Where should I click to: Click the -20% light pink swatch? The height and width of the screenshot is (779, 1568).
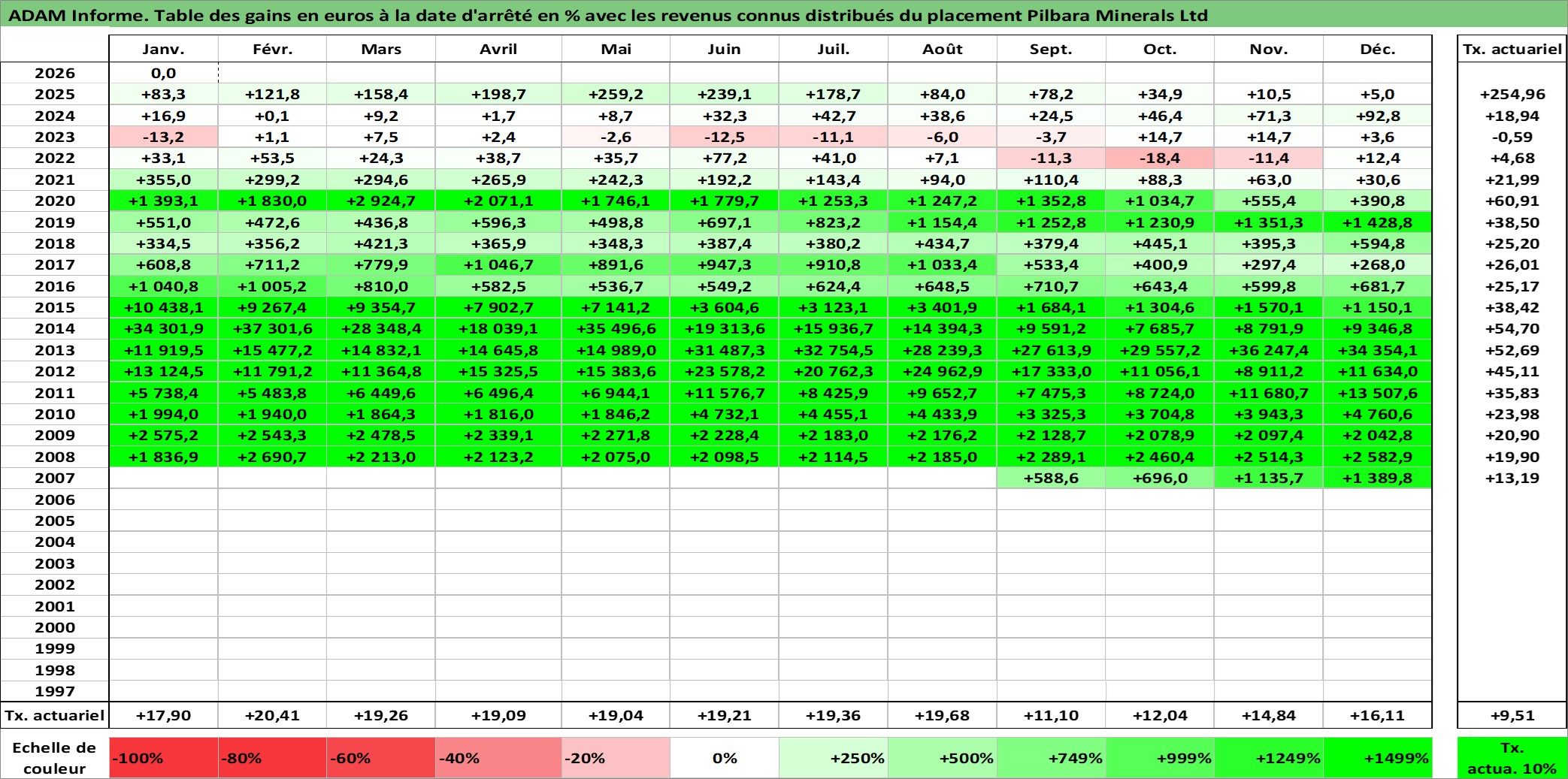click(616, 758)
